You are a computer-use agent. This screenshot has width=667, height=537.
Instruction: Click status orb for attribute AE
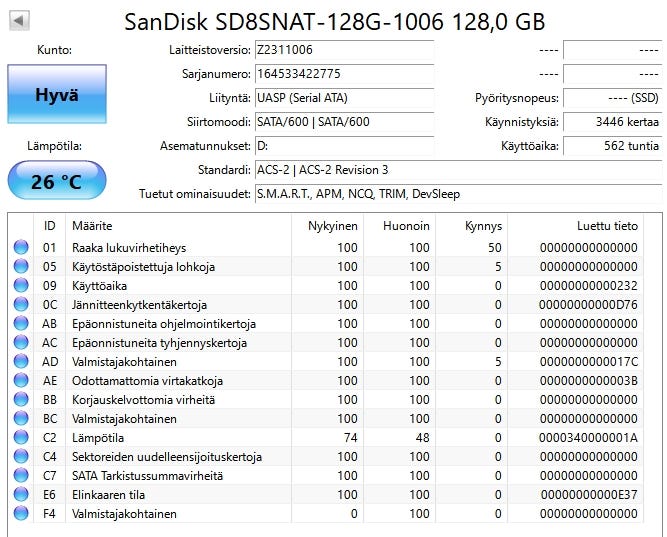coord(21,380)
